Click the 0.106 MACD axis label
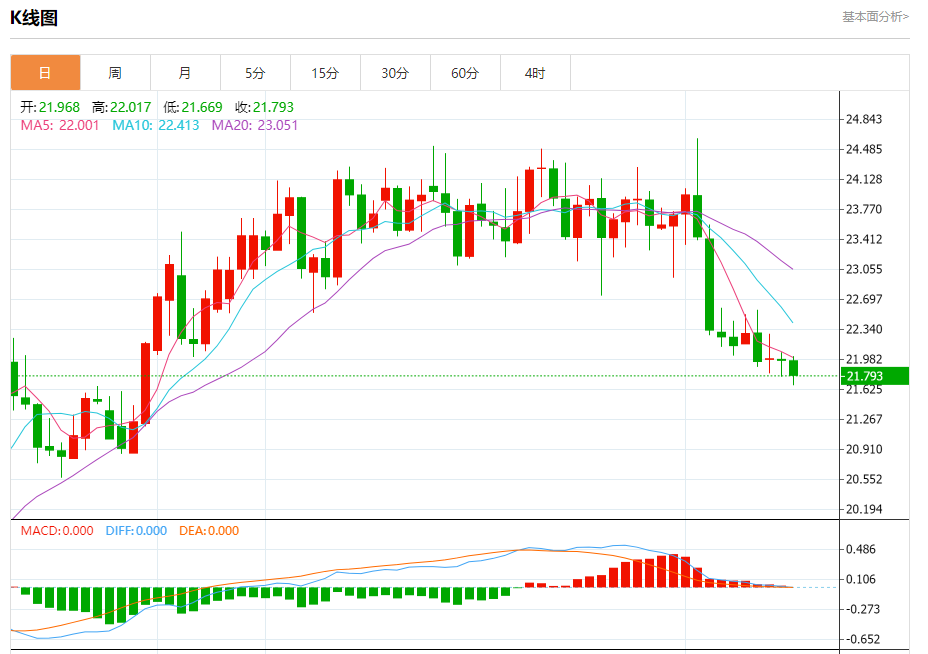This screenshot has width=928, height=654. 861,579
